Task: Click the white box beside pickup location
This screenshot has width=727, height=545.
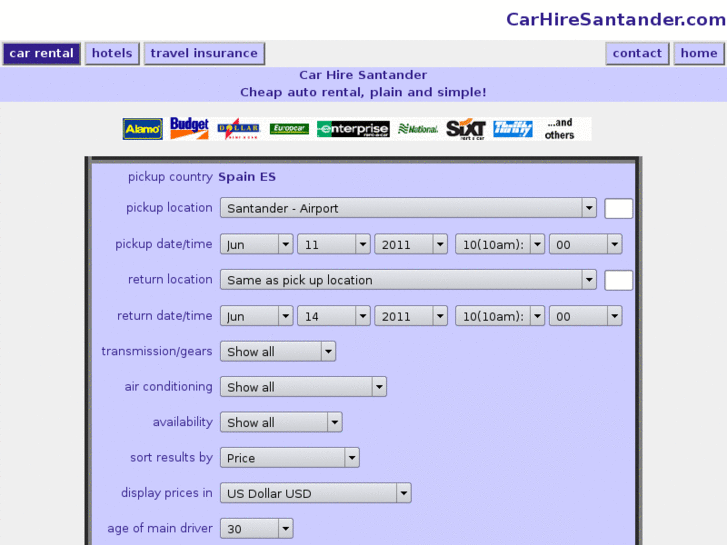Action: pos(619,208)
